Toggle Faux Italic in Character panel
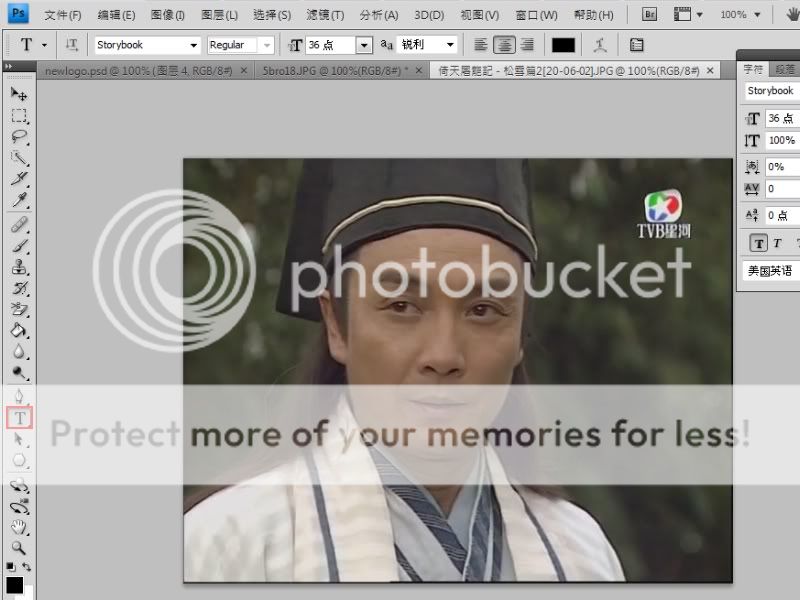Image resolution: width=800 pixels, height=600 pixels. 777,243
